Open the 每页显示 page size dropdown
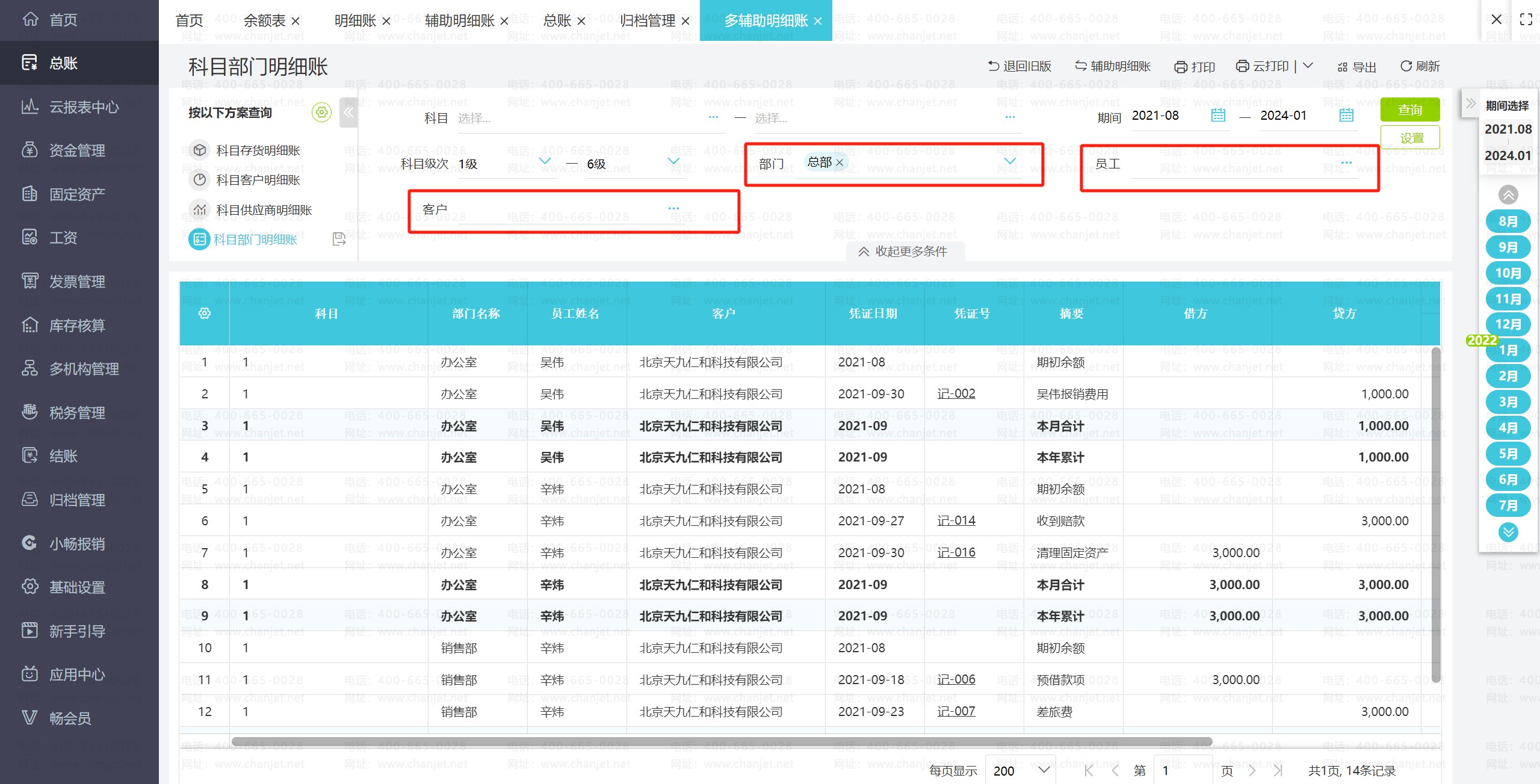Image resolution: width=1540 pixels, height=784 pixels. tap(1019, 771)
